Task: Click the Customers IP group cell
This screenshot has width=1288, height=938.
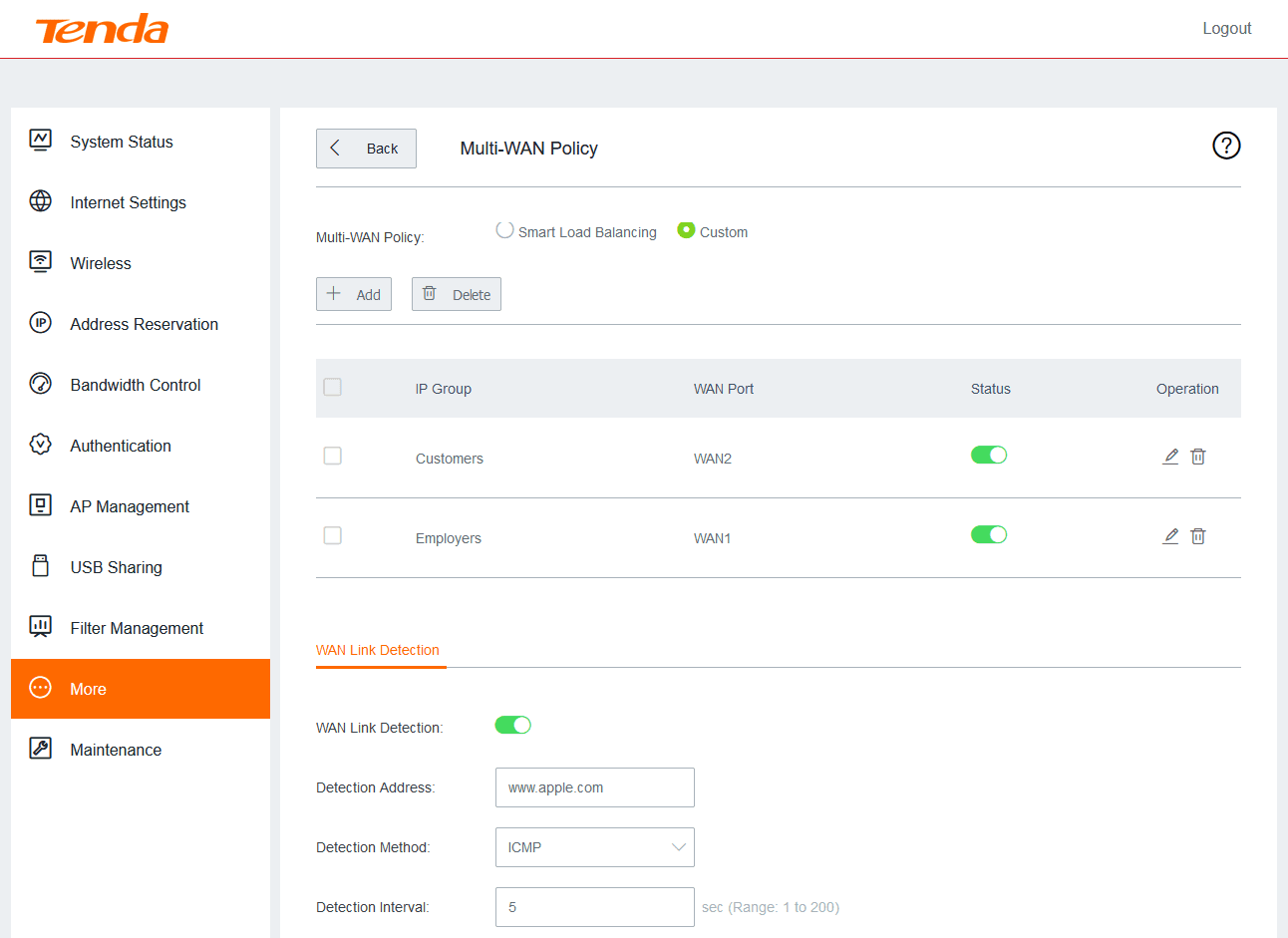Action: tap(450, 459)
